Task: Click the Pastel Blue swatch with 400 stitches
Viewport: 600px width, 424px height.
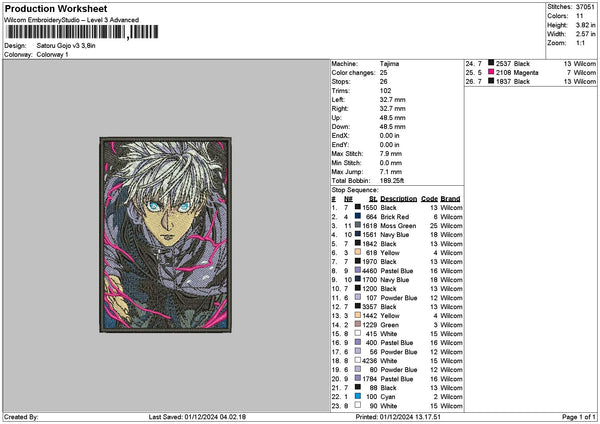Action: point(358,342)
